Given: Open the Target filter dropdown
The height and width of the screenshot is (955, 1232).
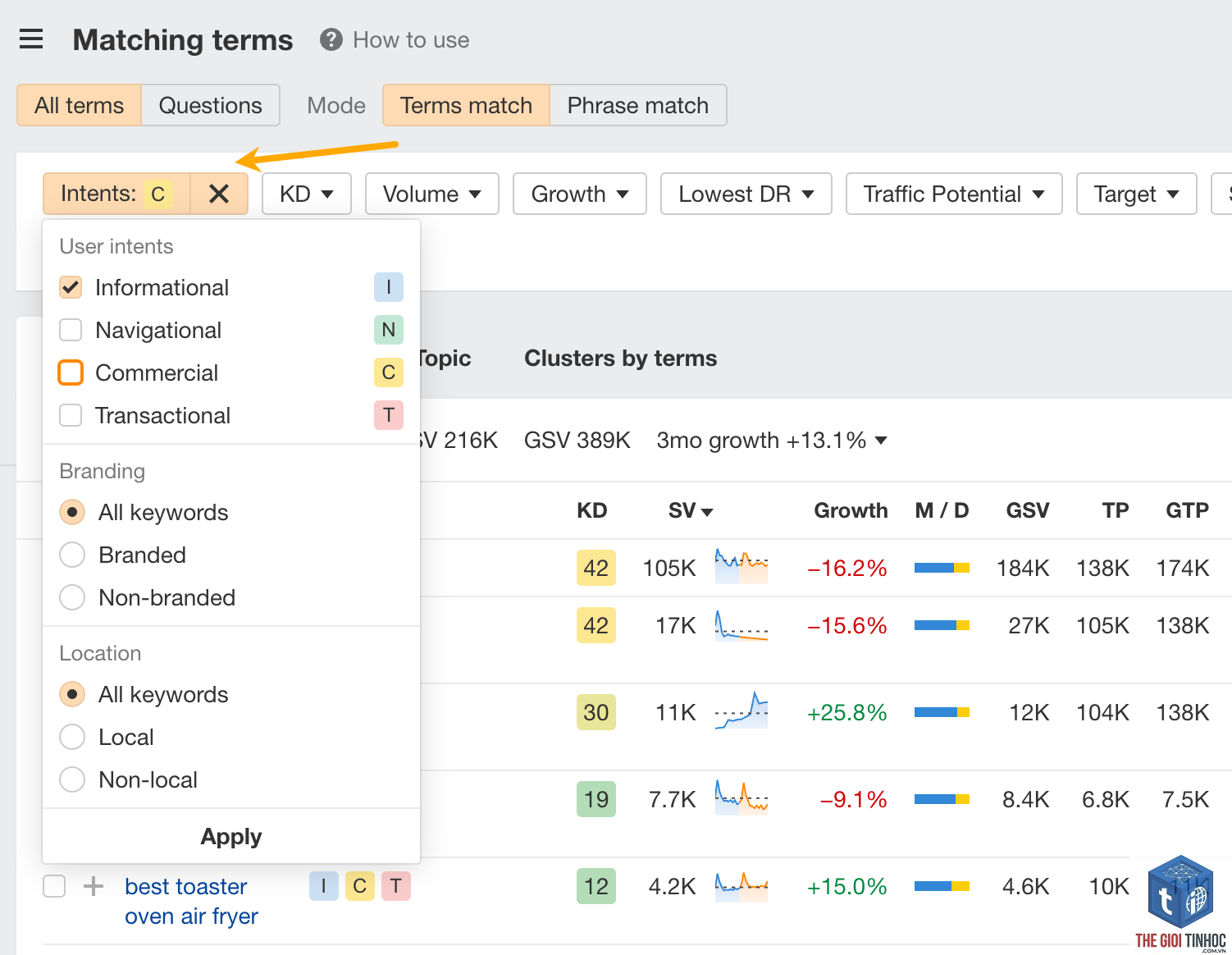Looking at the screenshot, I should click(x=1137, y=194).
